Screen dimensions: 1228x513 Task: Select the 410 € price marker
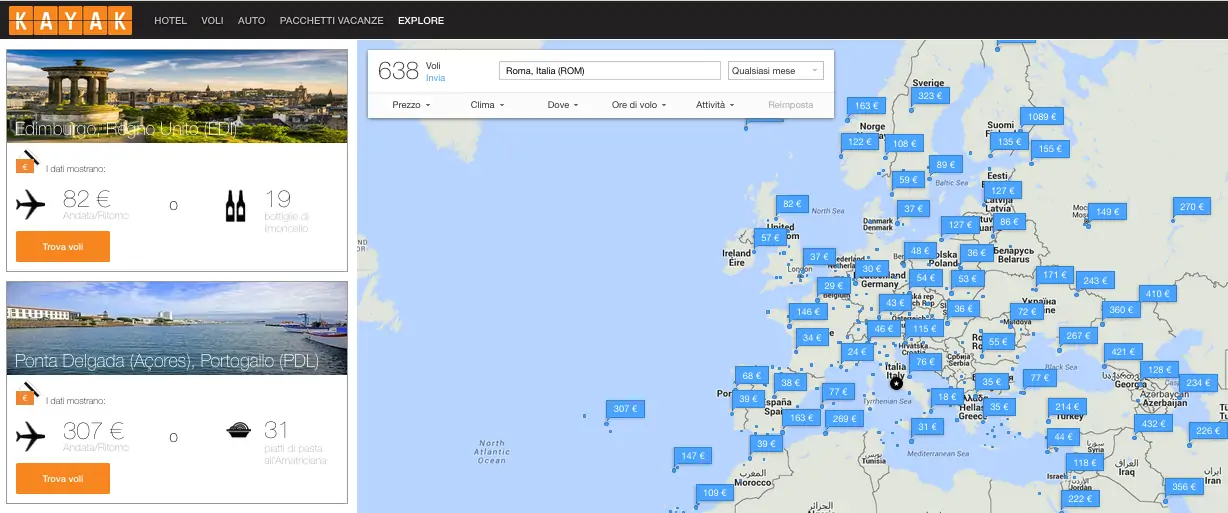(x=1158, y=294)
